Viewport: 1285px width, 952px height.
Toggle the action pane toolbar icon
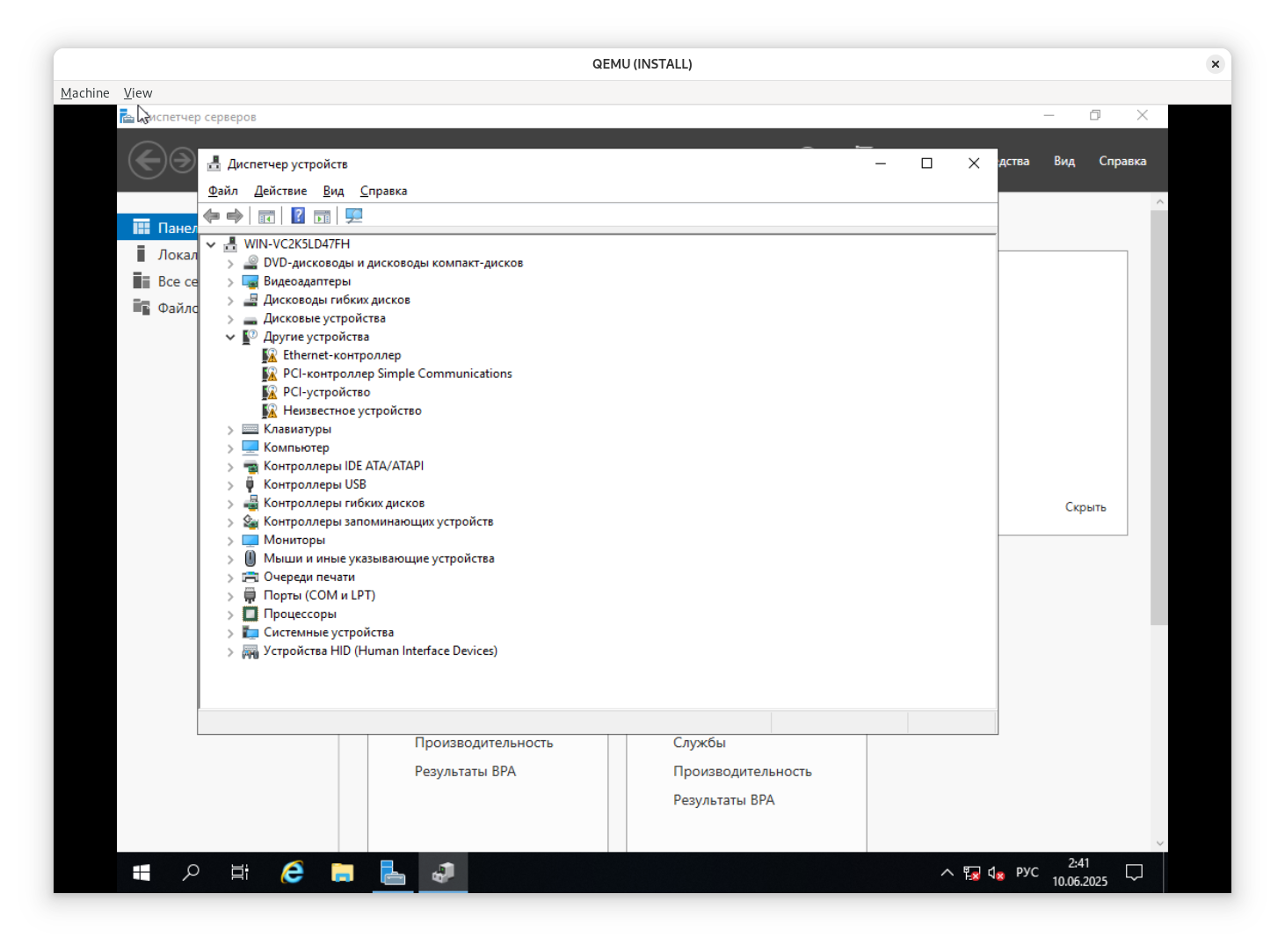(323, 216)
